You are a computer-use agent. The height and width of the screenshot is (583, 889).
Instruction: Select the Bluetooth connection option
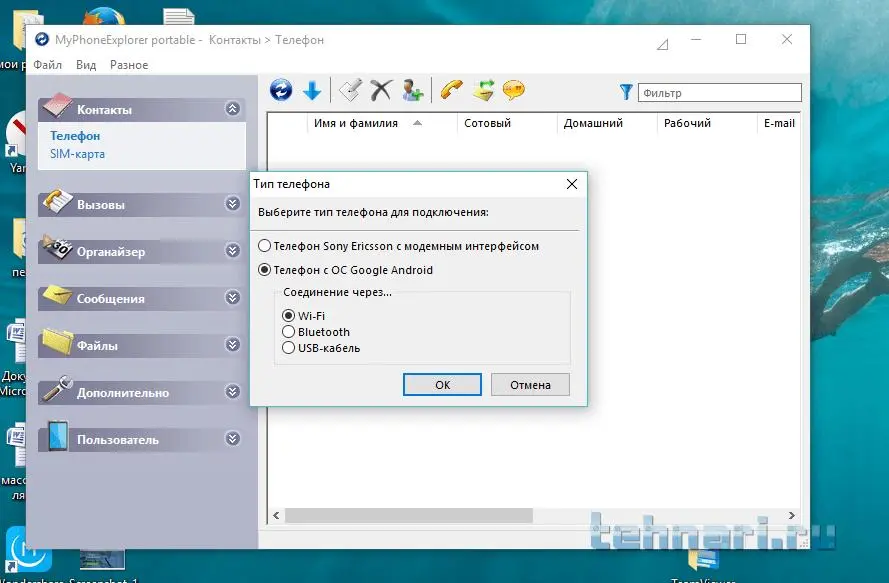pos(290,332)
